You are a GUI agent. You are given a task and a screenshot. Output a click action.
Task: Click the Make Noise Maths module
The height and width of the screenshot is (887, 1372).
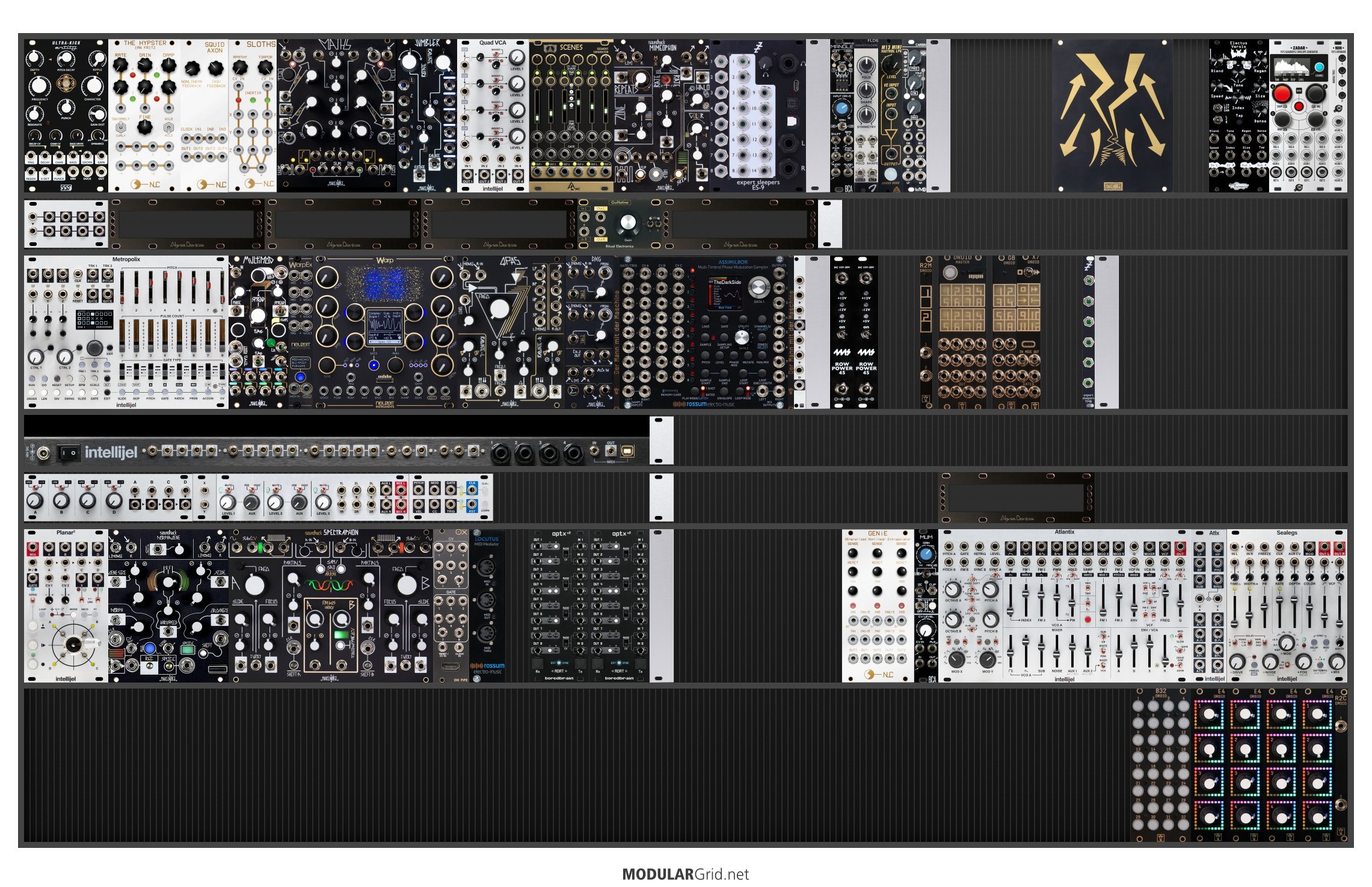point(337,115)
